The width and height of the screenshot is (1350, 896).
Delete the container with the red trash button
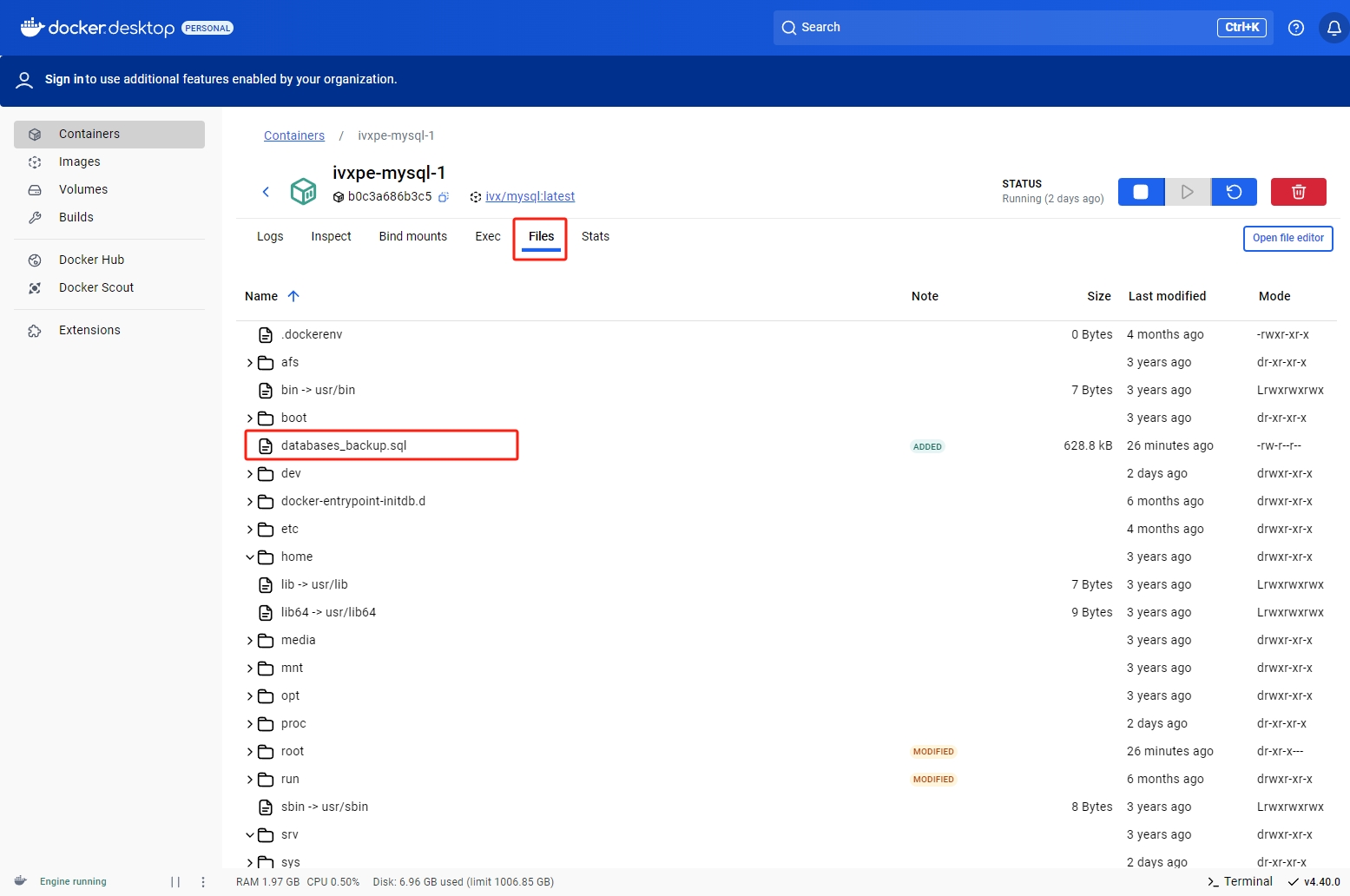pyautogui.click(x=1299, y=192)
